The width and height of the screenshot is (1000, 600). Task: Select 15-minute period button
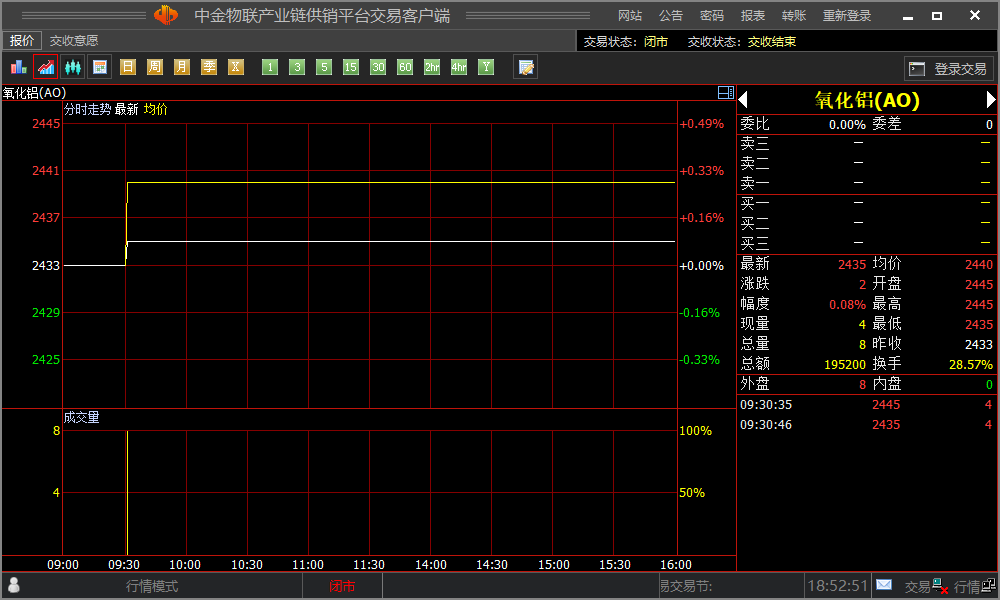(351, 67)
